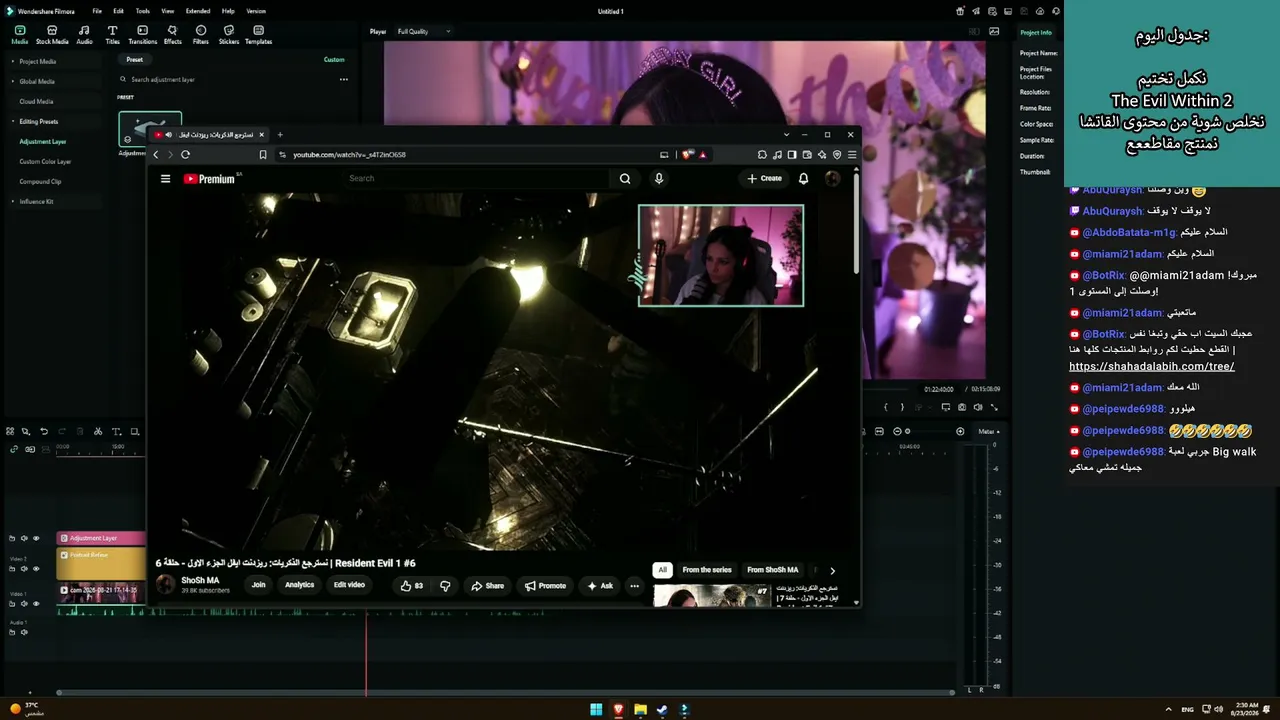Viewport: 1280px width, 720px height.
Task: Expand the Influence Kit tree item
Action: pyautogui.click(x=12, y=201)
